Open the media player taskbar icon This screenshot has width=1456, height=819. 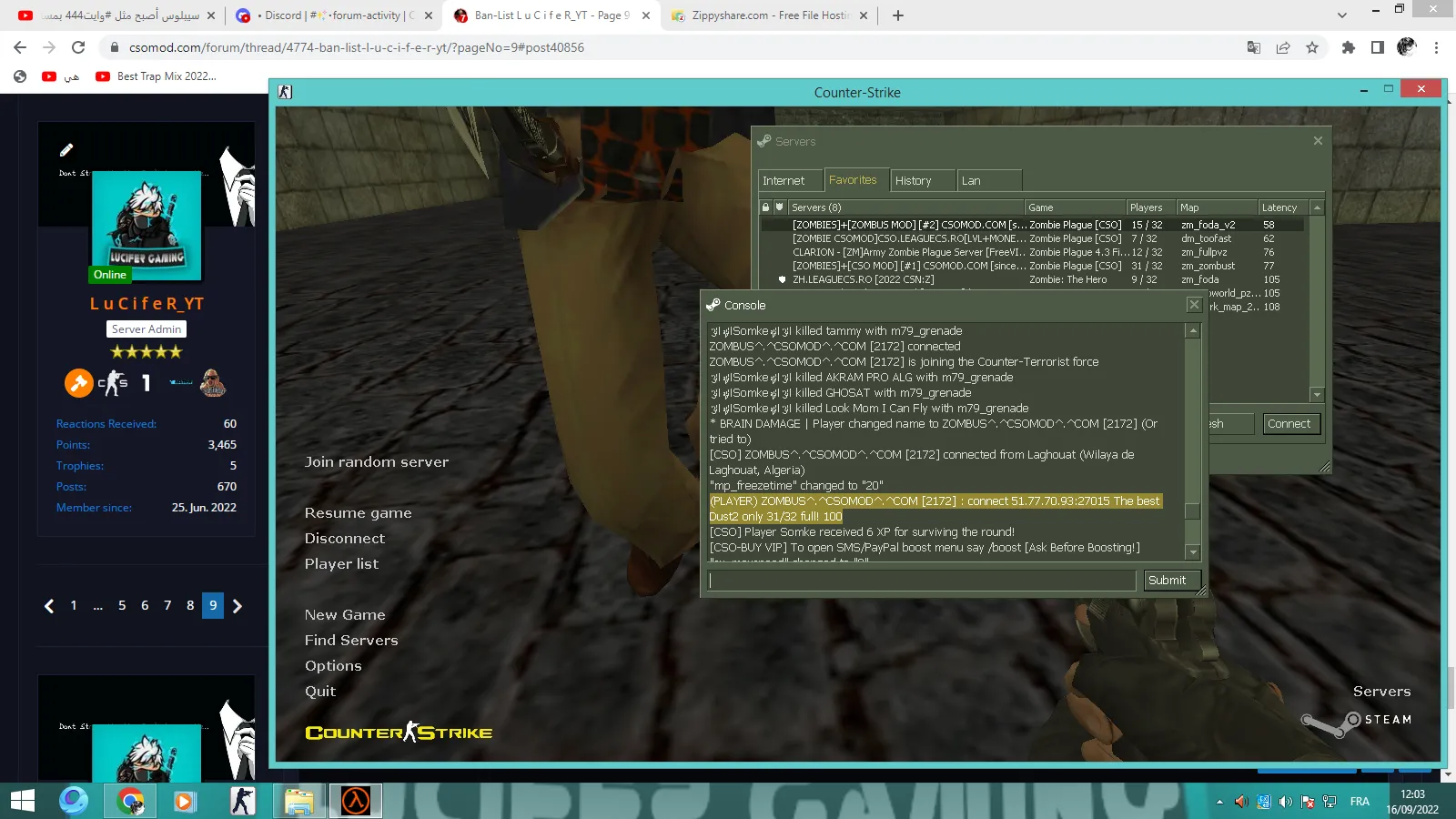(184, 801)
